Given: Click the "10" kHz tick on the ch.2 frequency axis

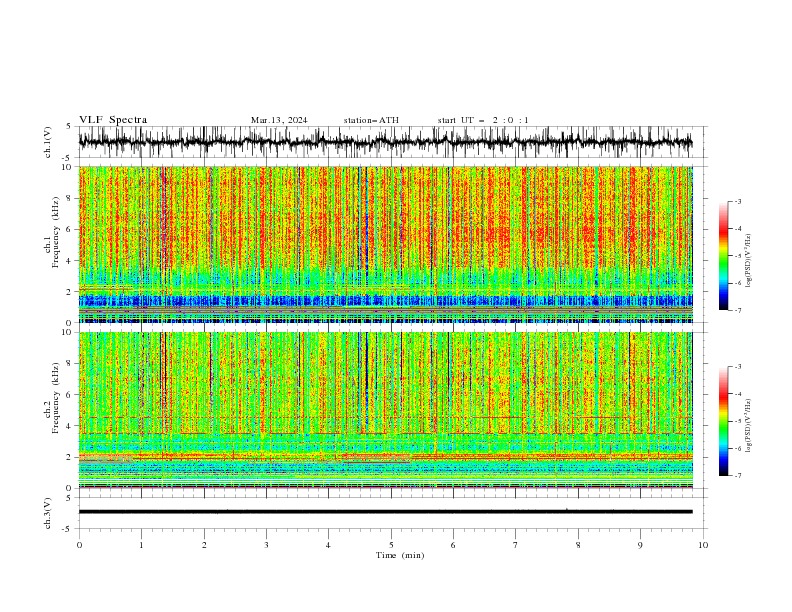Looking at the screenshot, I should tap(68, 332).
